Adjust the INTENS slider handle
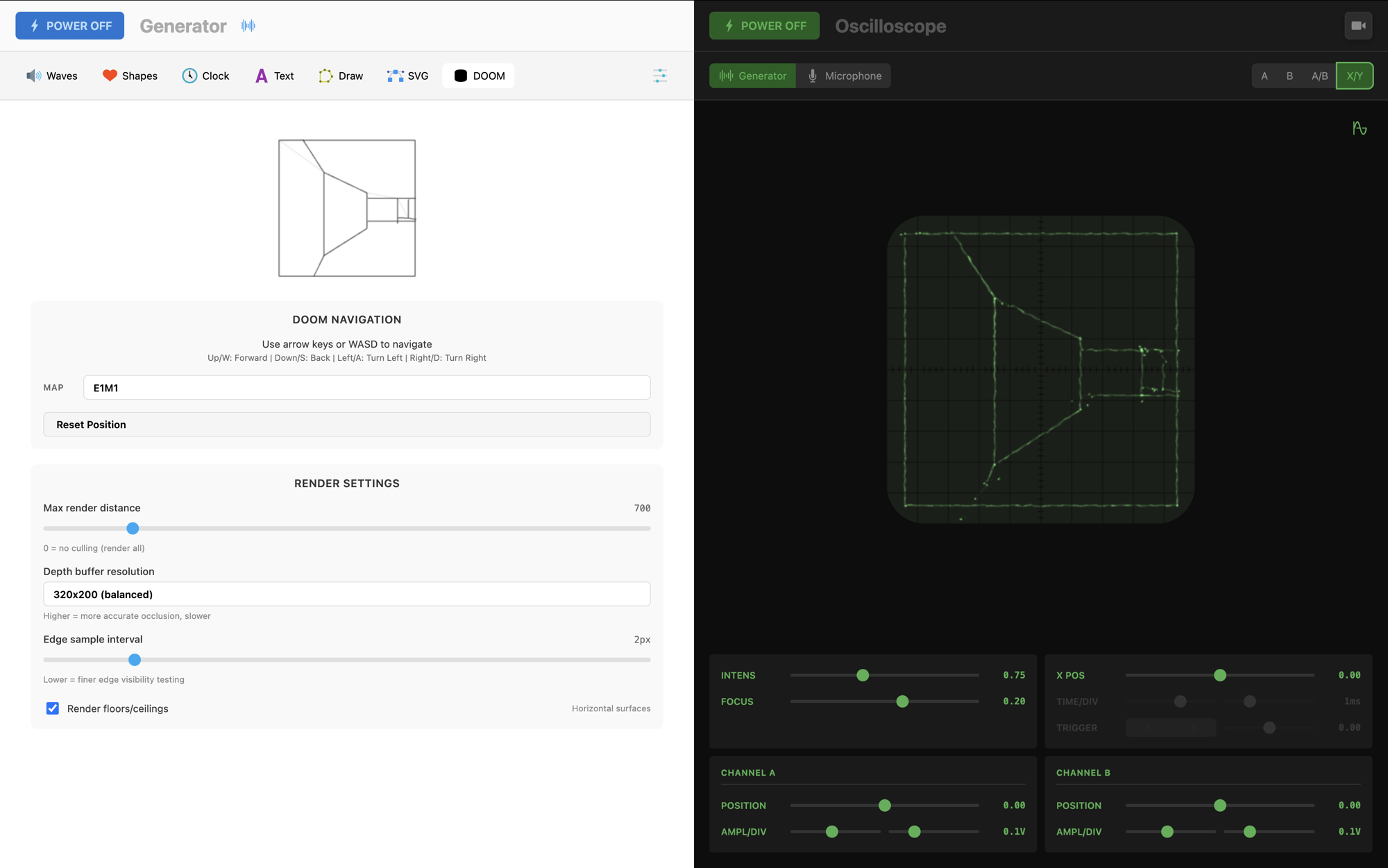This screenshot has height=868, width=1388. (x=863, y=675)
